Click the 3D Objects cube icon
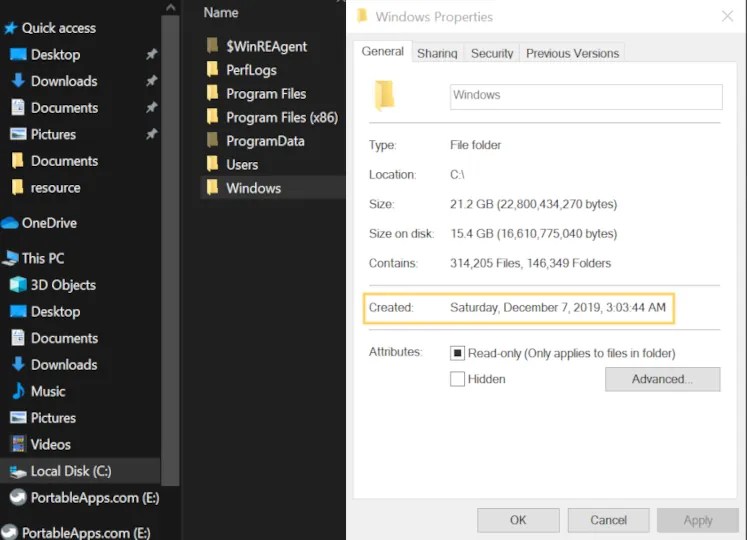This screenshot has height=540, width=747. tap(18, 285)
